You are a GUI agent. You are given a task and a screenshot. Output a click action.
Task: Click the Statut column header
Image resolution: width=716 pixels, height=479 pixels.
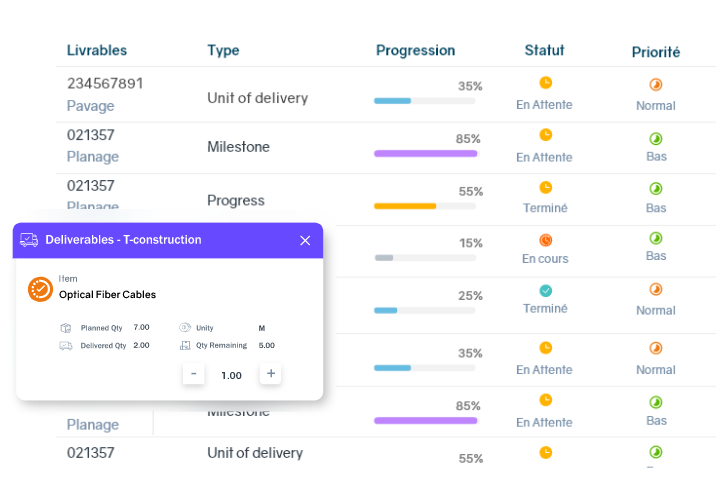pos(544,50)
